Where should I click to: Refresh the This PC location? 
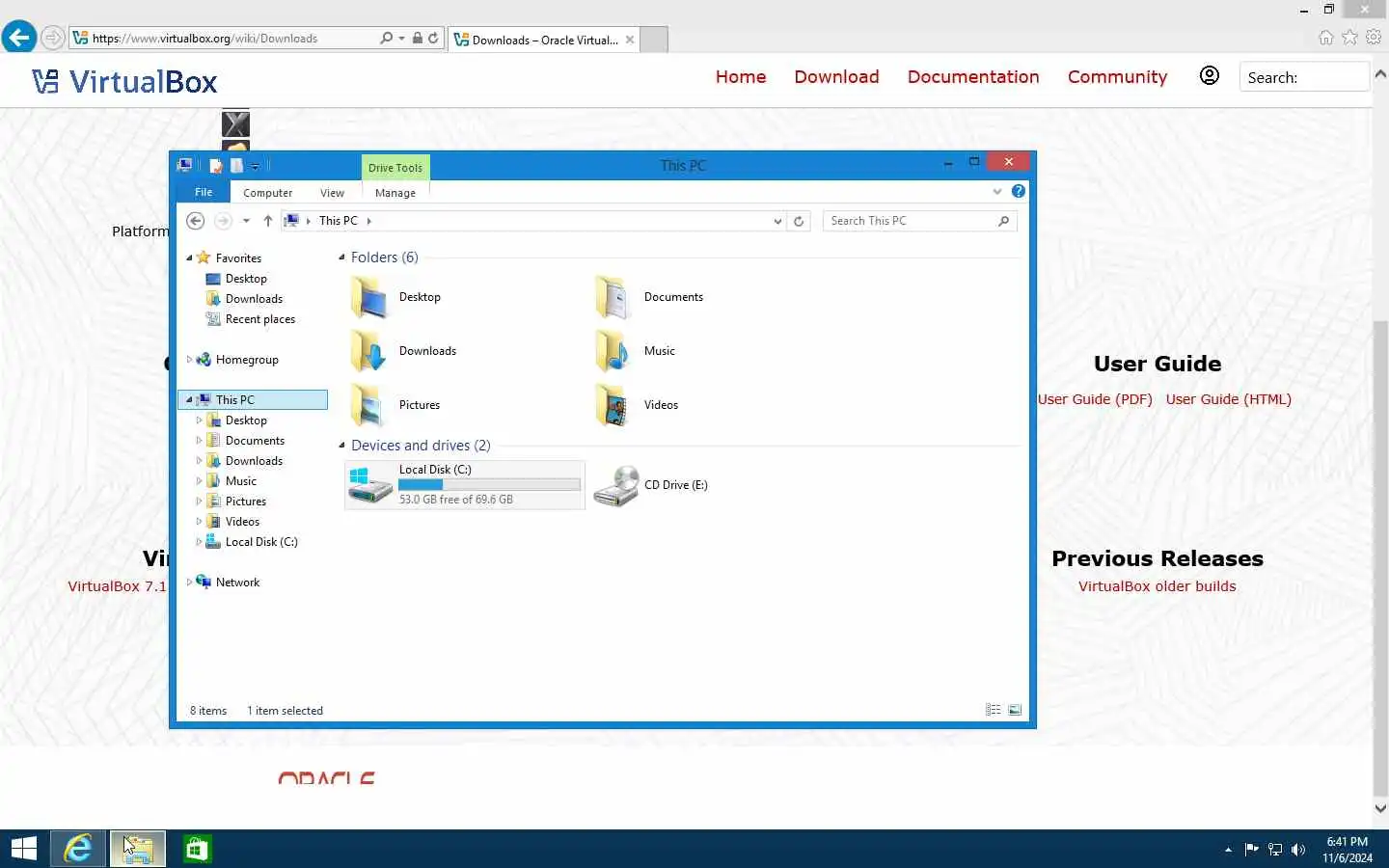tap(799, 221)
